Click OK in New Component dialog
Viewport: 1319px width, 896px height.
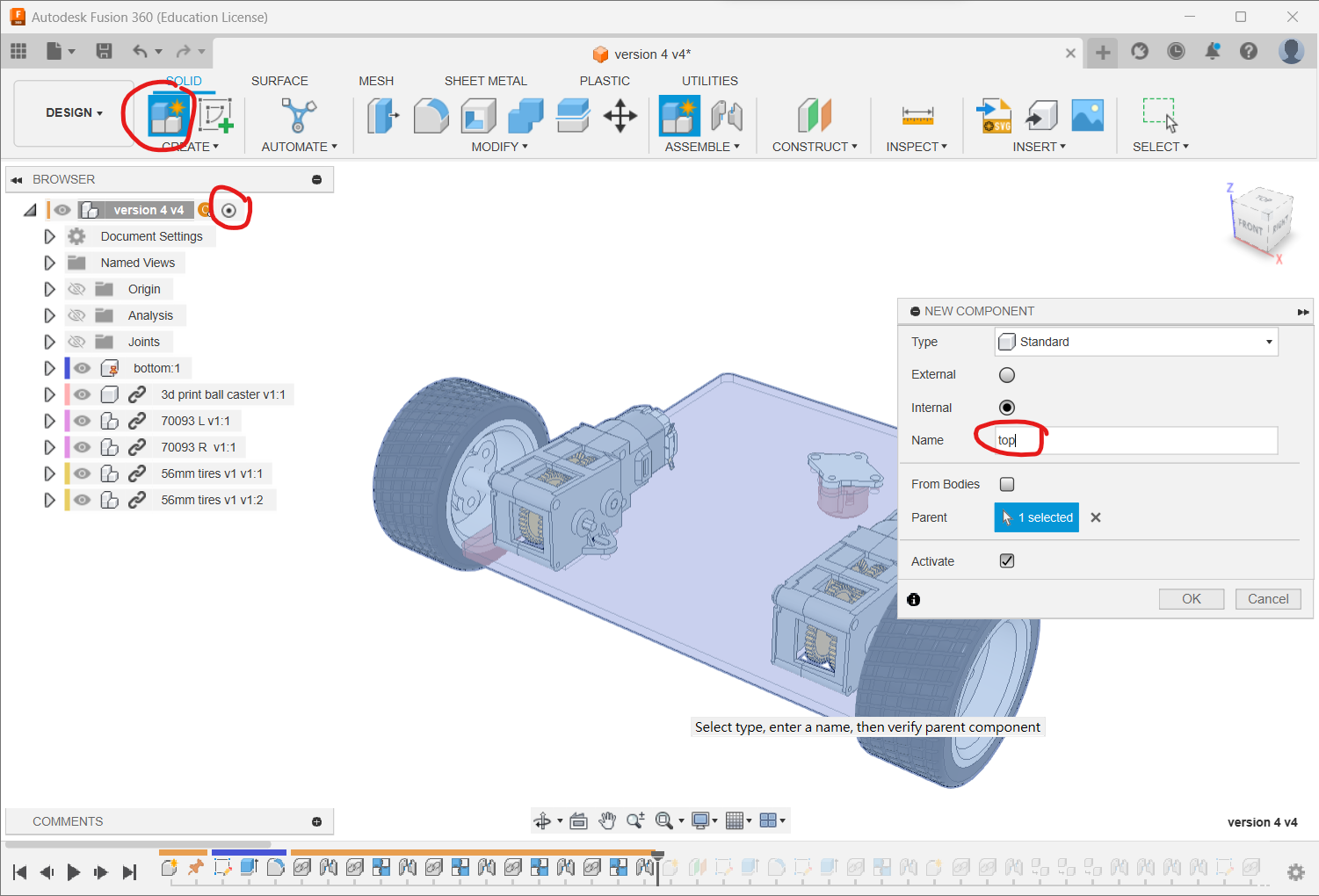pyautogui.click(x=1191, y=599)
